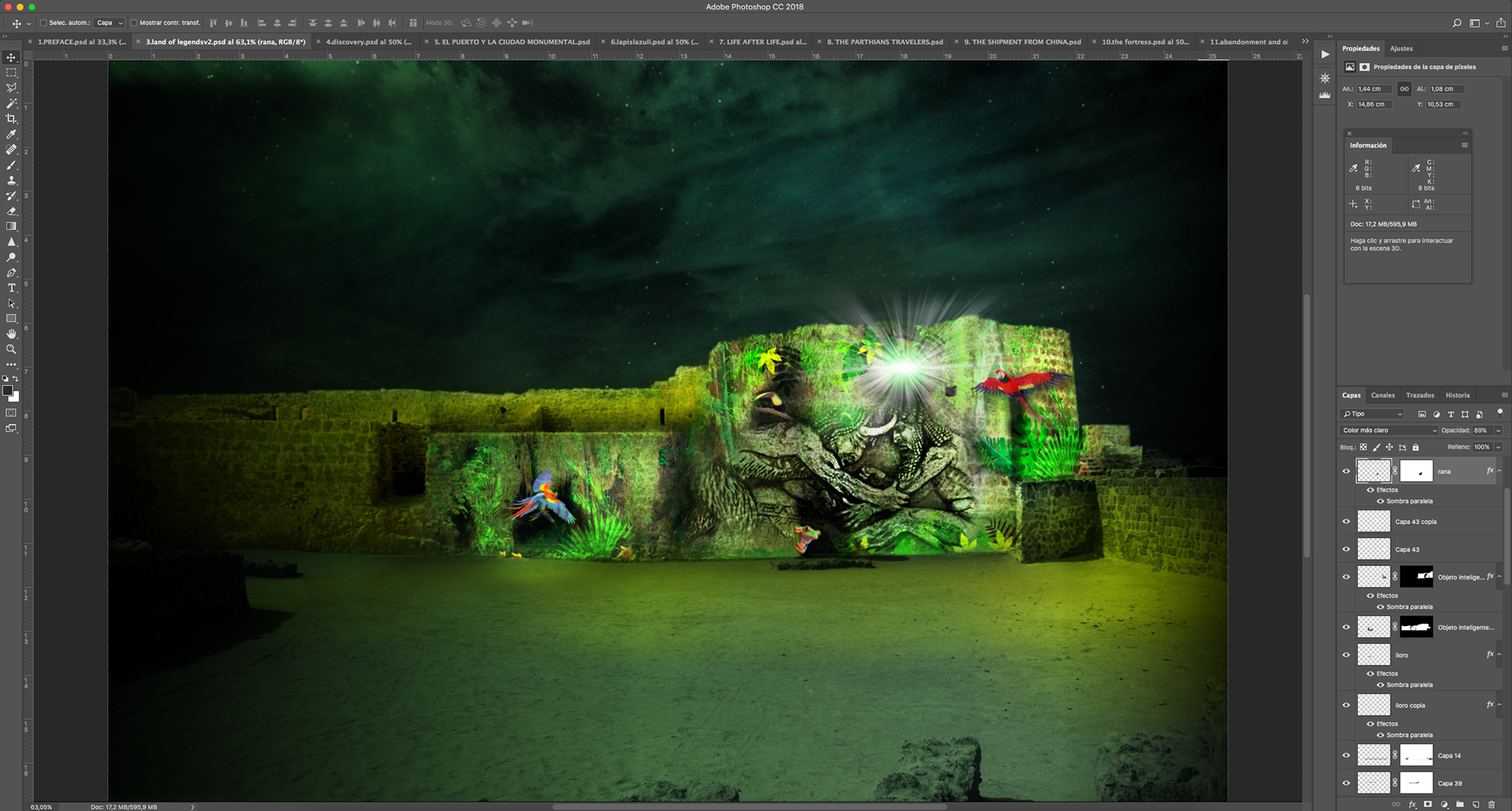Select the Zoom tool
The width and height of the screenshot is (1512, 811).
11,349
